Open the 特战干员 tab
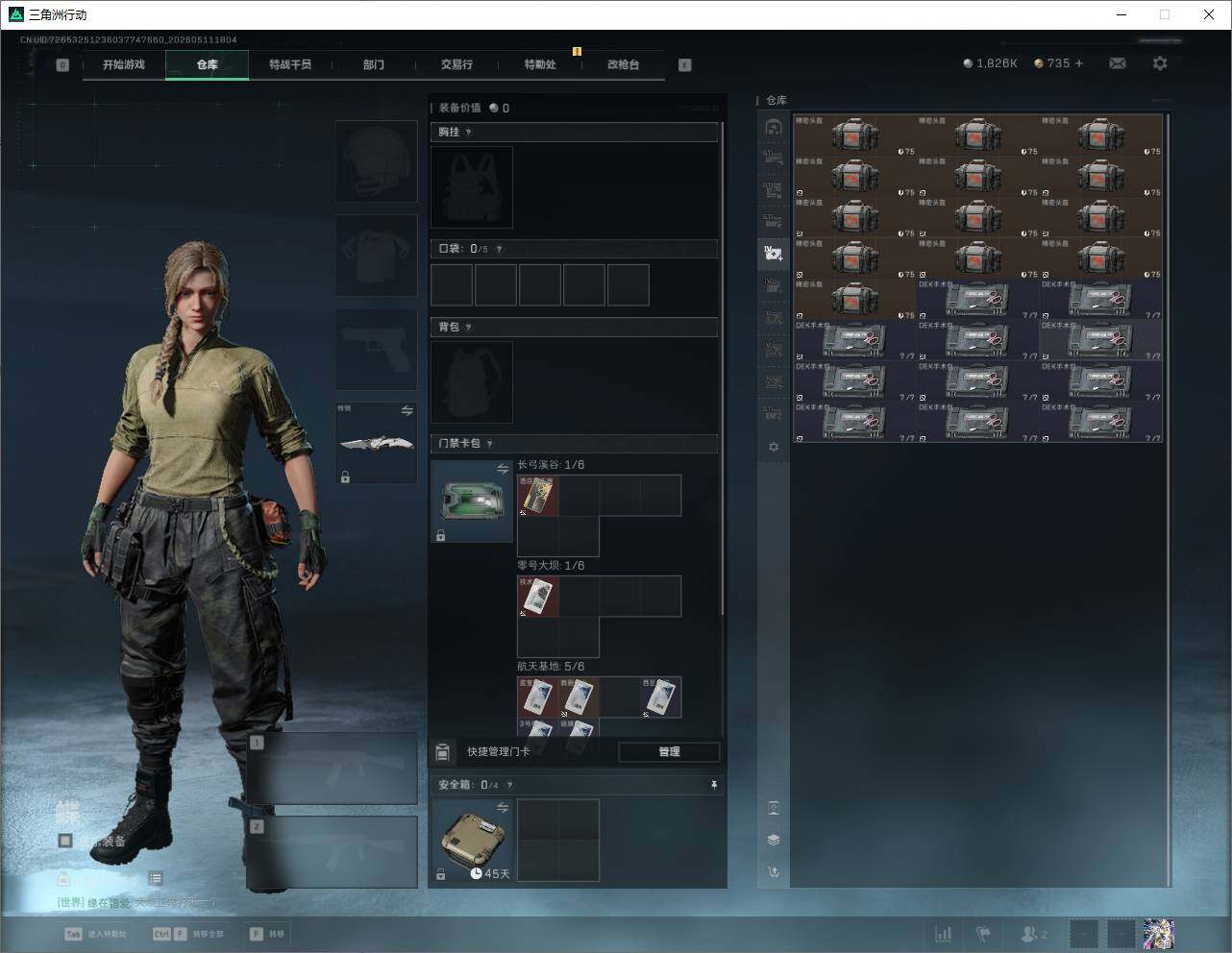 290,64
